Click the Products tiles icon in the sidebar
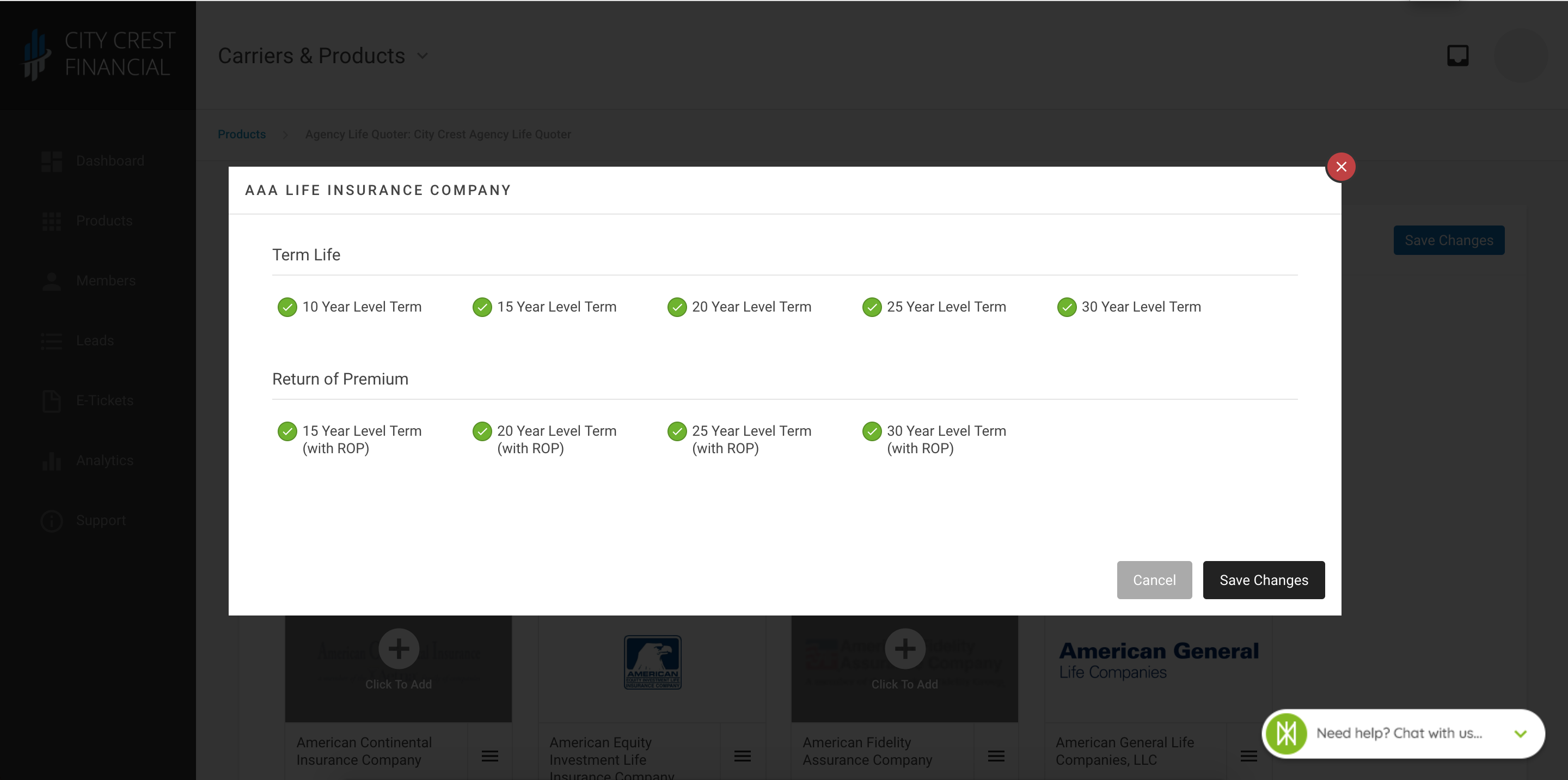 pos(52,222)
